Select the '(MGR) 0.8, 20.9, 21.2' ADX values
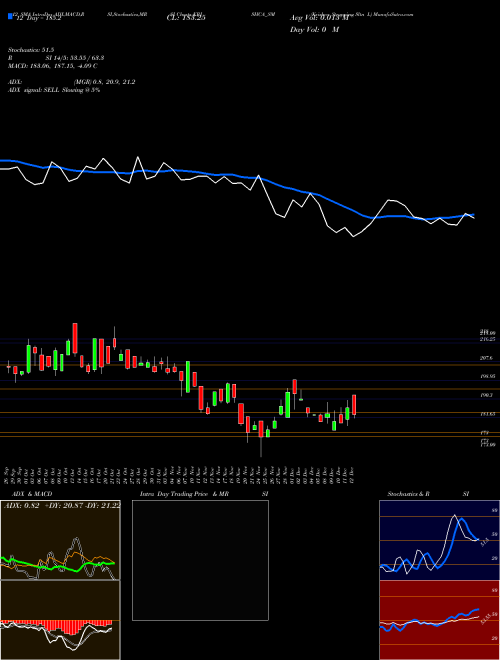This screenshot has width=500, height=660. point(104,82)
